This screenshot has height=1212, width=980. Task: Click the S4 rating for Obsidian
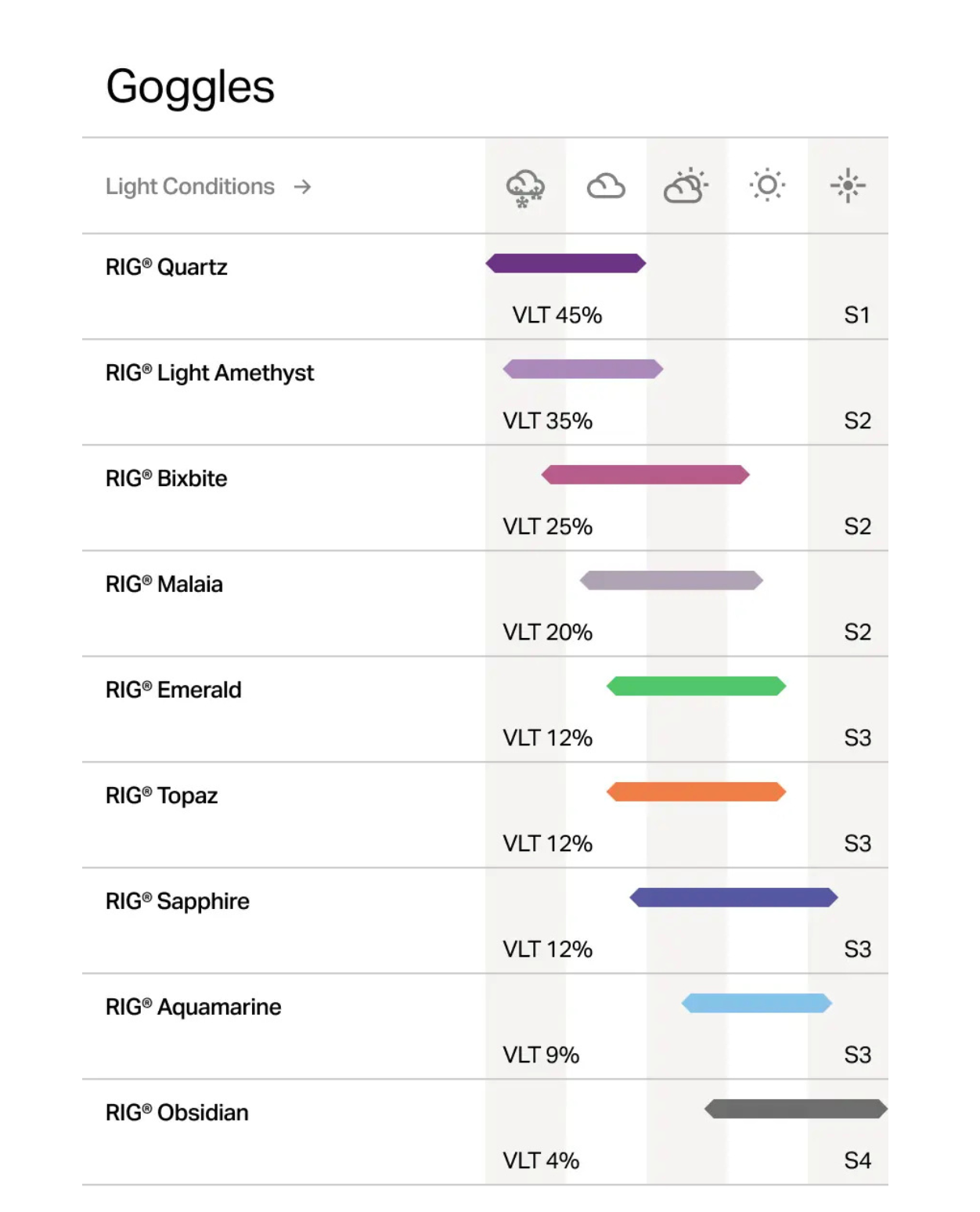click(857, 1161)
